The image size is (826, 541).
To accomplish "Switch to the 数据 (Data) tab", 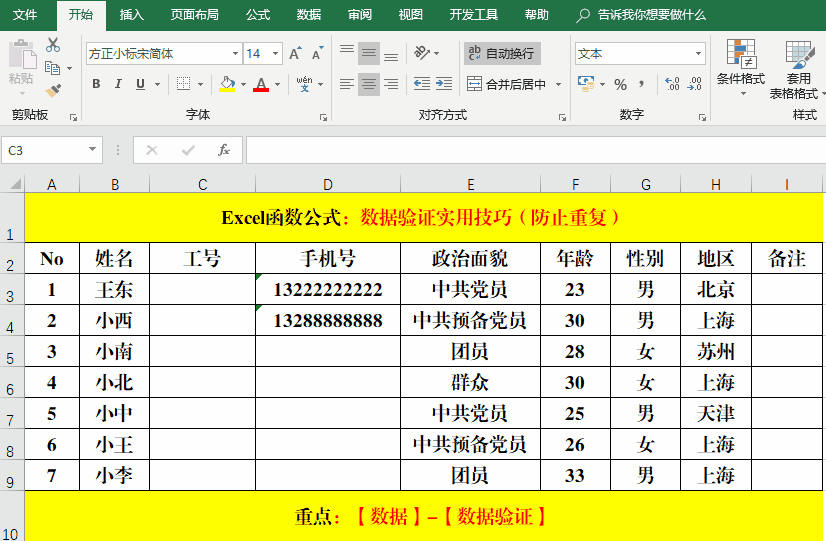I will pos(309,15).
